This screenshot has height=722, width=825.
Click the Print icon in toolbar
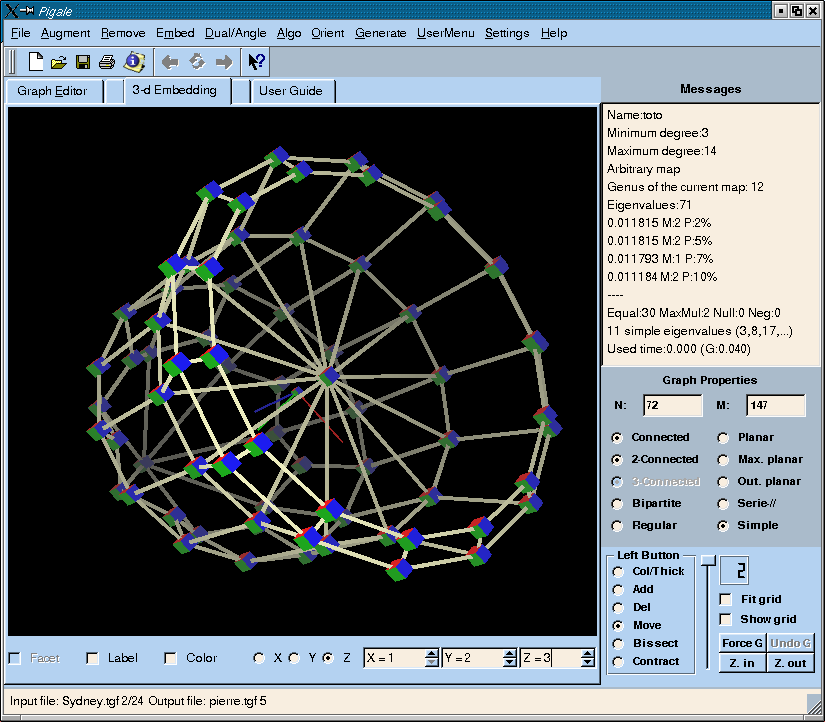pos(107,62)
